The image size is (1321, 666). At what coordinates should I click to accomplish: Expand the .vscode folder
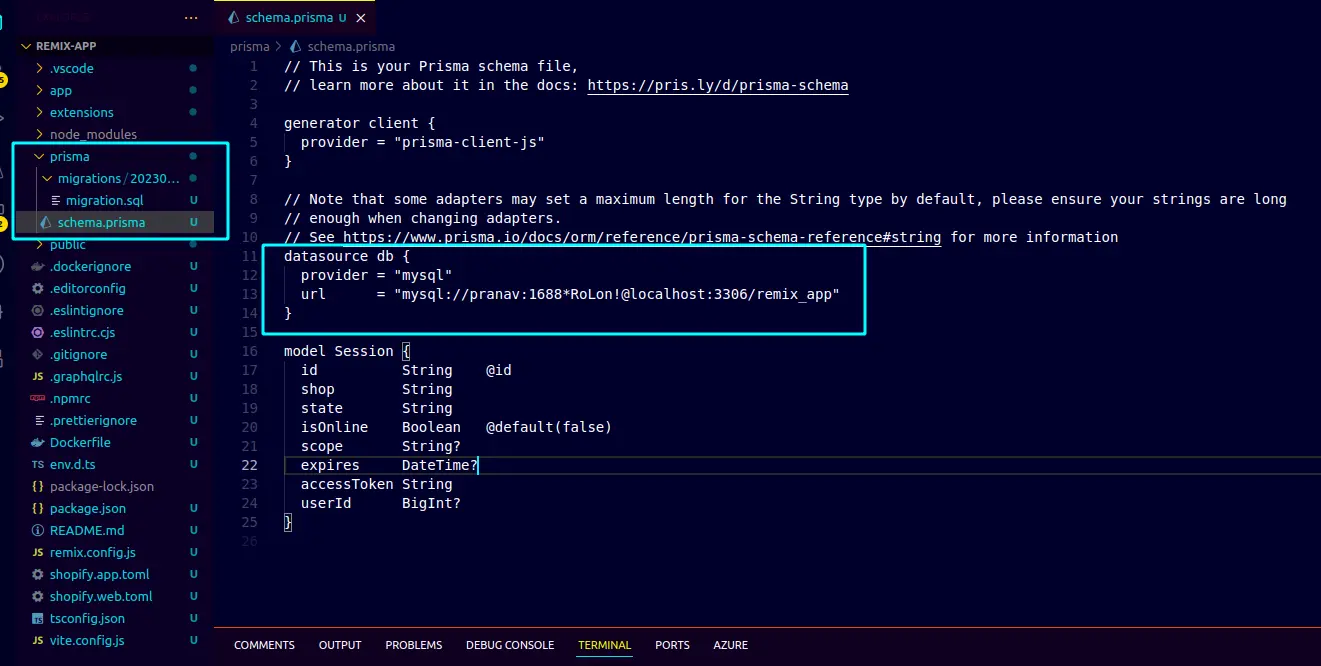pyautogui.click(x=40, y=68)
